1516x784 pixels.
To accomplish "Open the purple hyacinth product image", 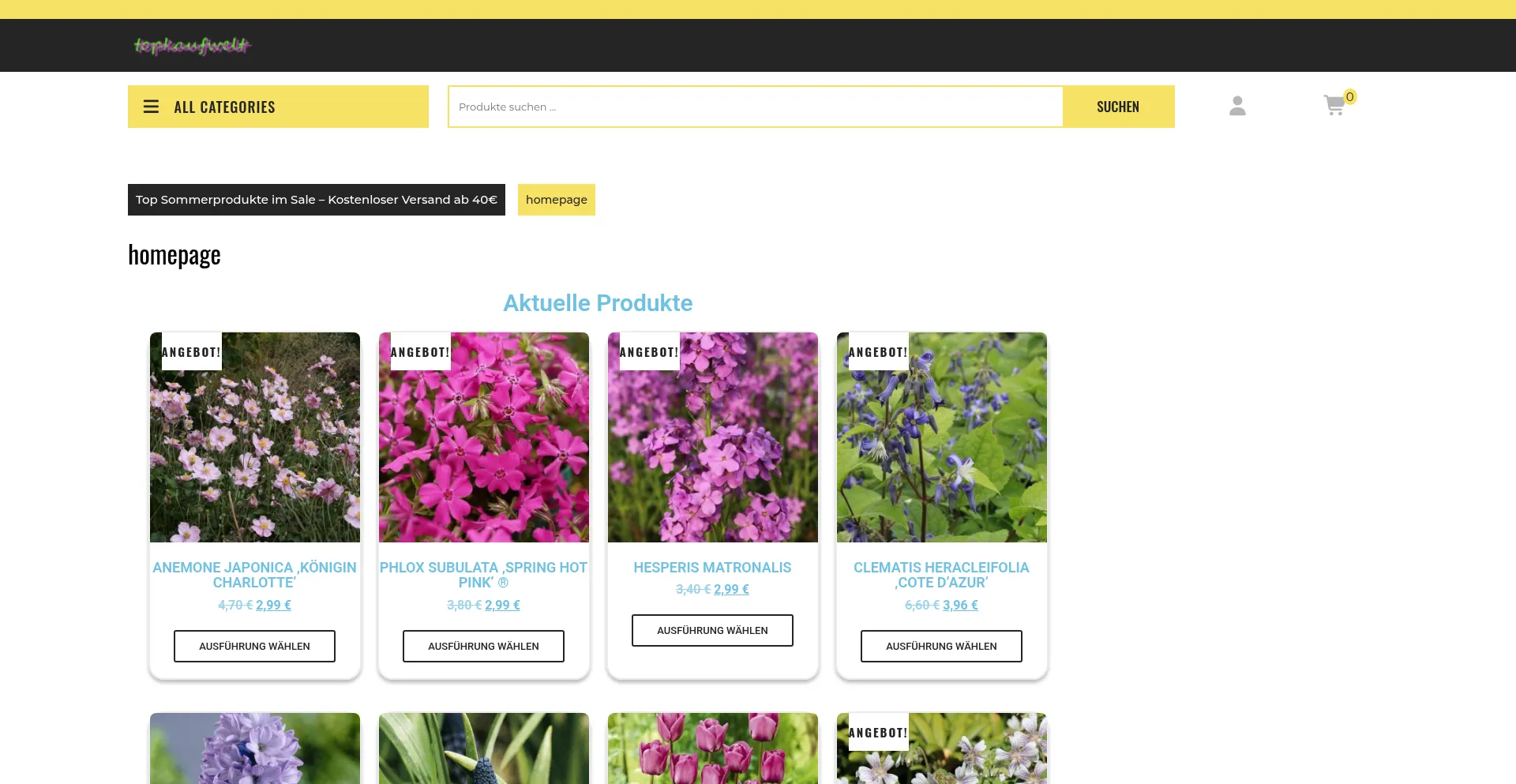I will coord(255,748).
